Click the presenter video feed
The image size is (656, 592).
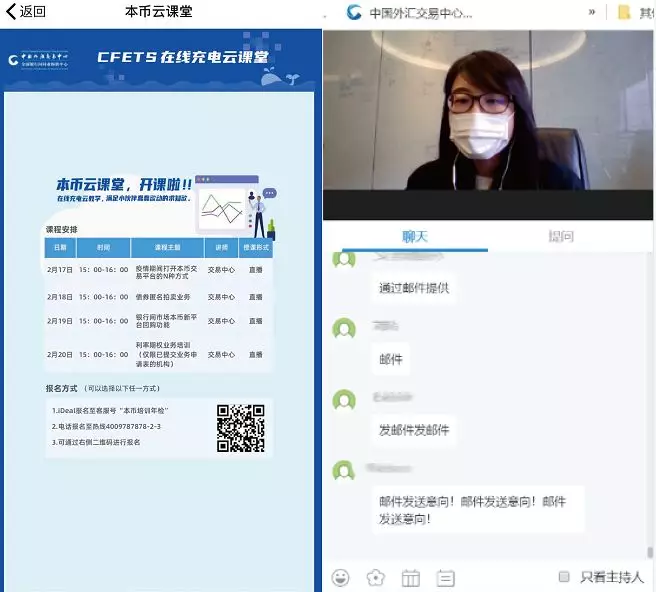(487, 110)
